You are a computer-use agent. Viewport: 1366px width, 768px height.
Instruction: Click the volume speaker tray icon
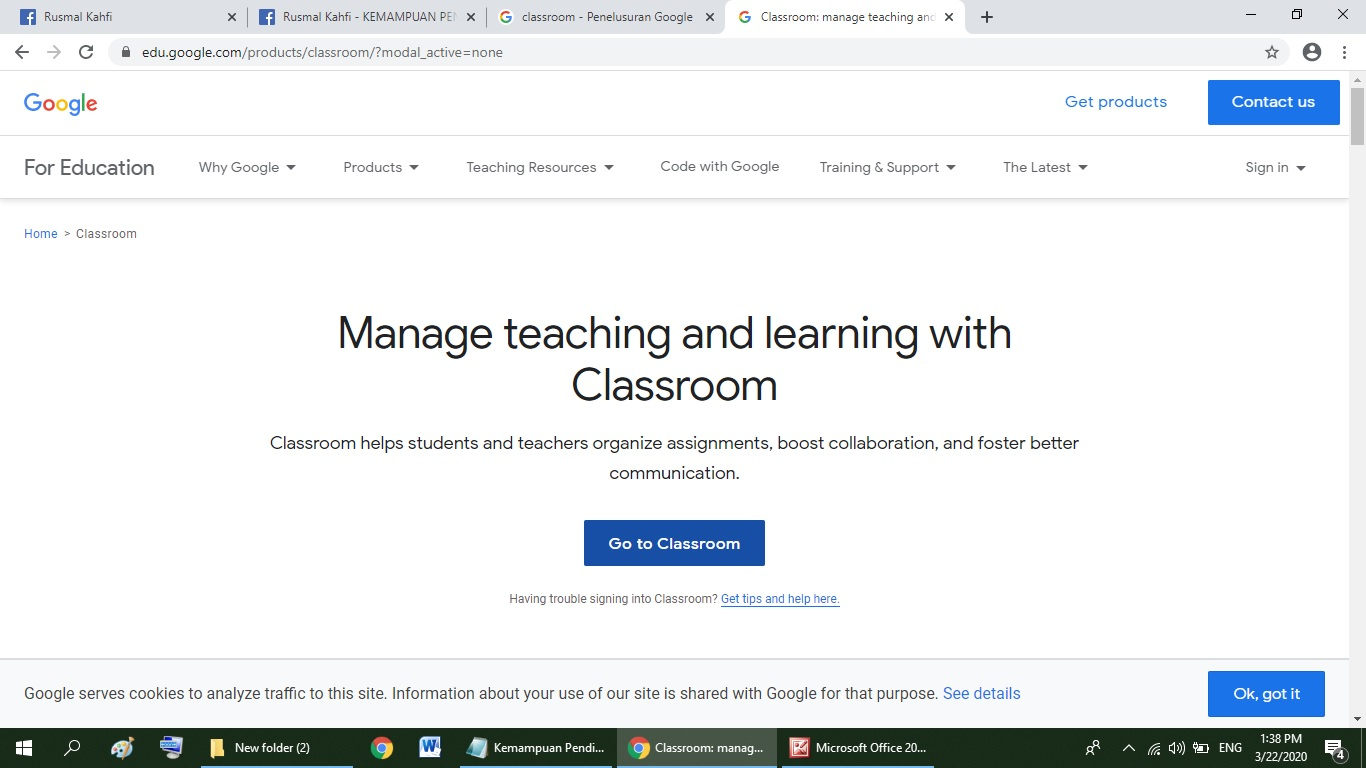tap(1176, 747)
